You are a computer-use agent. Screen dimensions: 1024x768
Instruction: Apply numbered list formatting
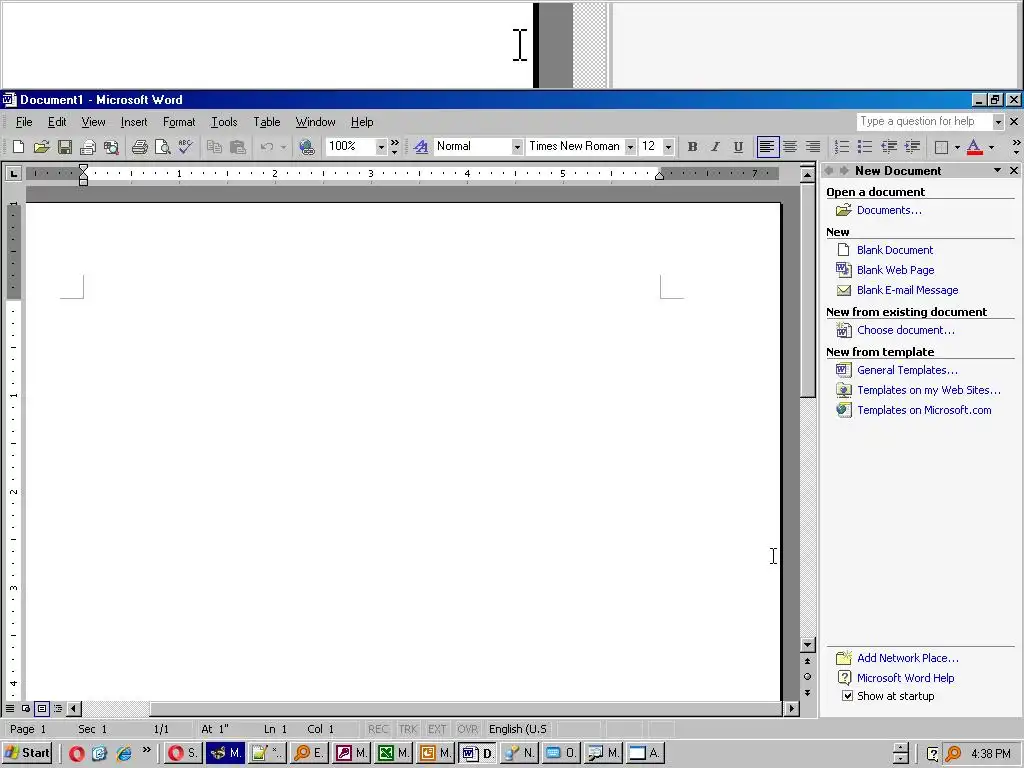(842, 147)
